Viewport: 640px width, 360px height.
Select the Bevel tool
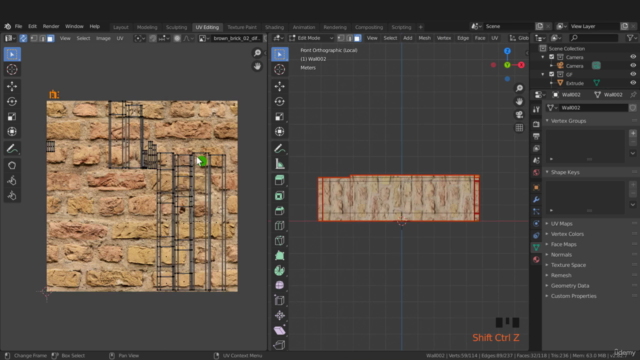[x=280, y=211]
